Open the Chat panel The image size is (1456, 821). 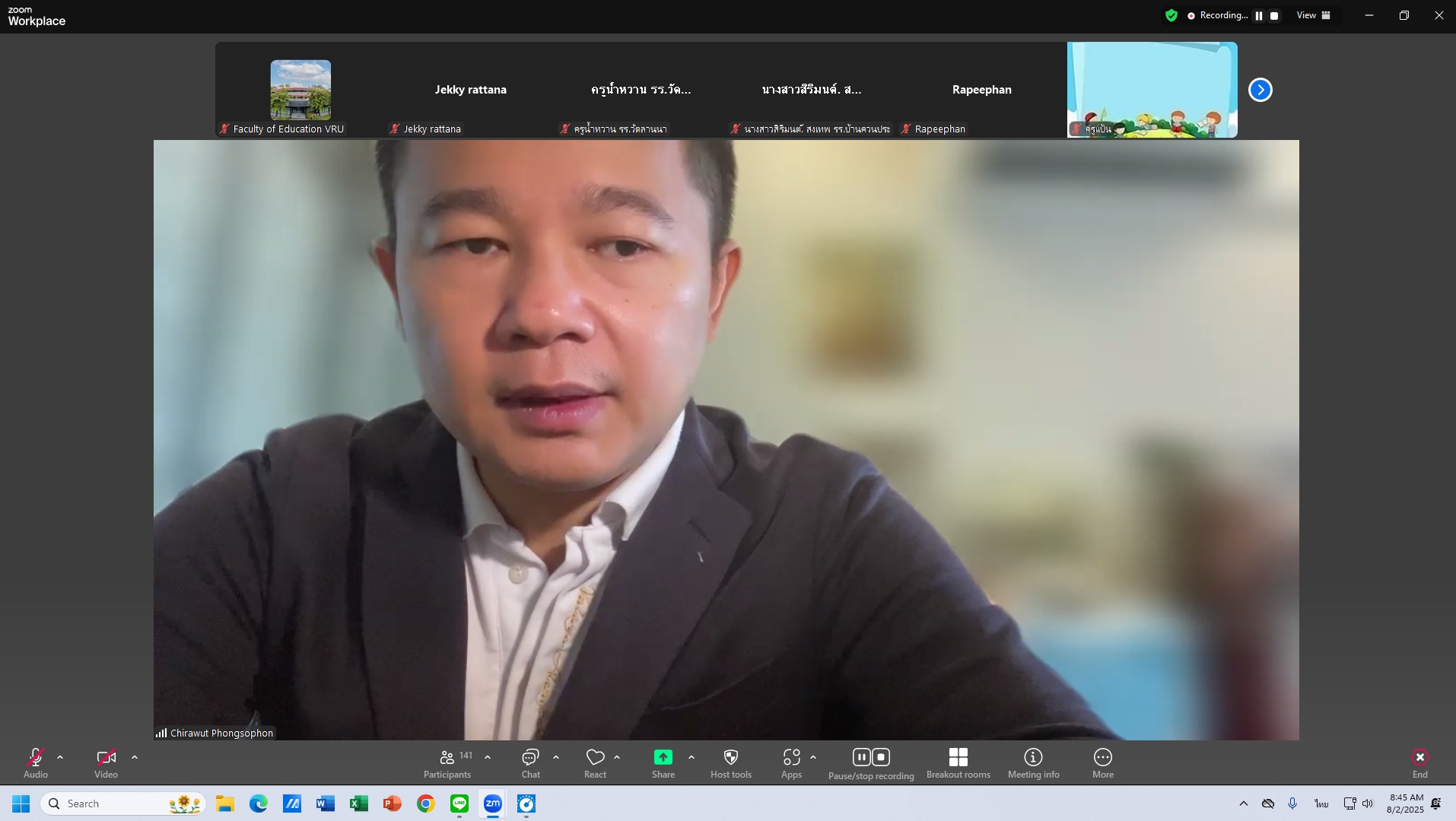530,763
